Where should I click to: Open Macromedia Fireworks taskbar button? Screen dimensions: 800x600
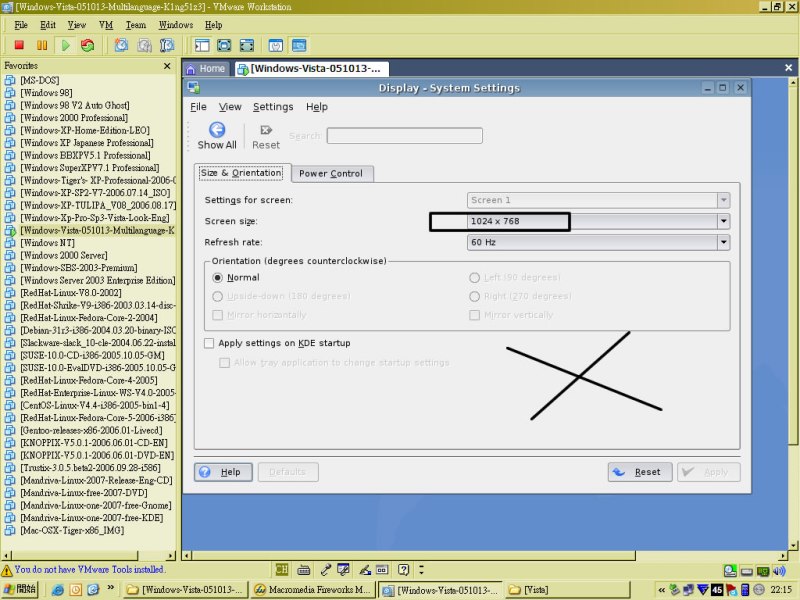tap(313, 590)
